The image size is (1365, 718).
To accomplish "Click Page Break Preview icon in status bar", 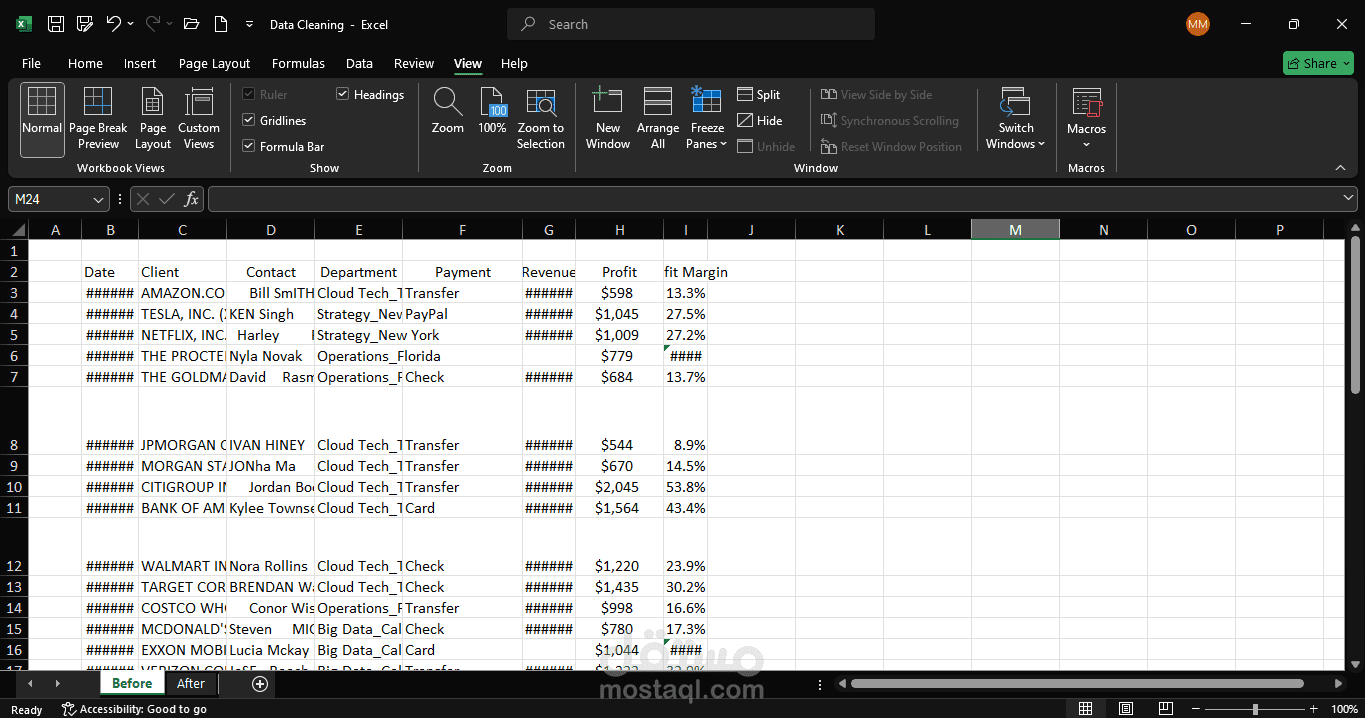I will point(1165,709).
